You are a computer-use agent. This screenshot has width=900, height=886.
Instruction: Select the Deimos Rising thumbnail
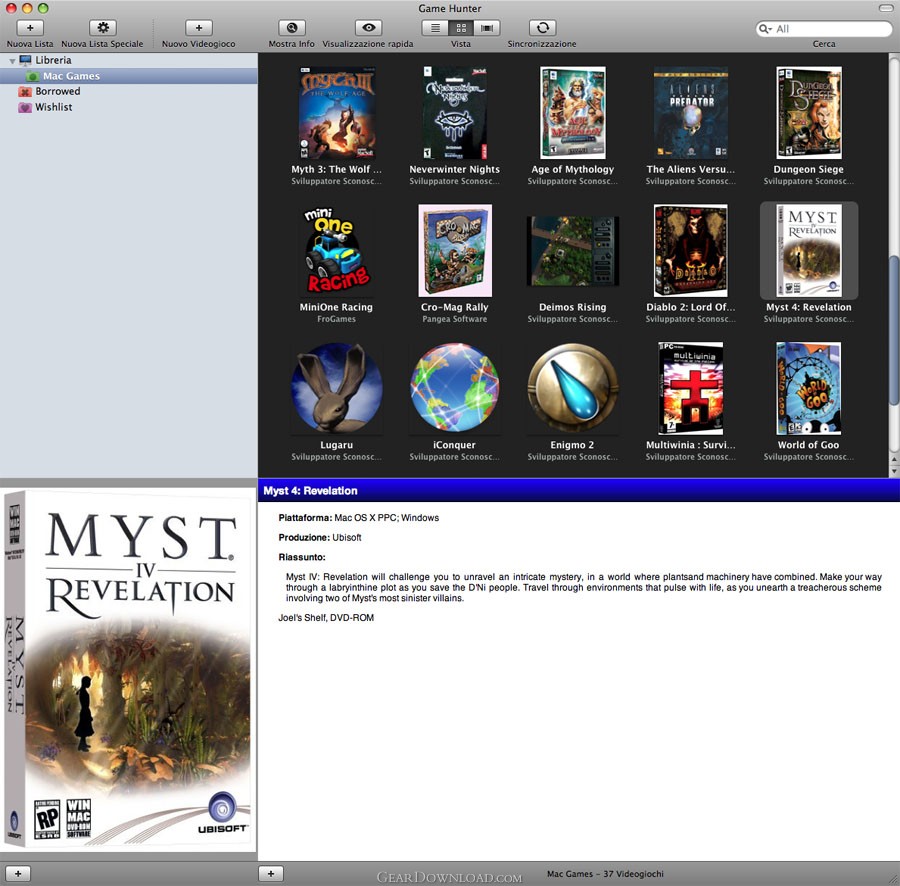click(573, 251)
